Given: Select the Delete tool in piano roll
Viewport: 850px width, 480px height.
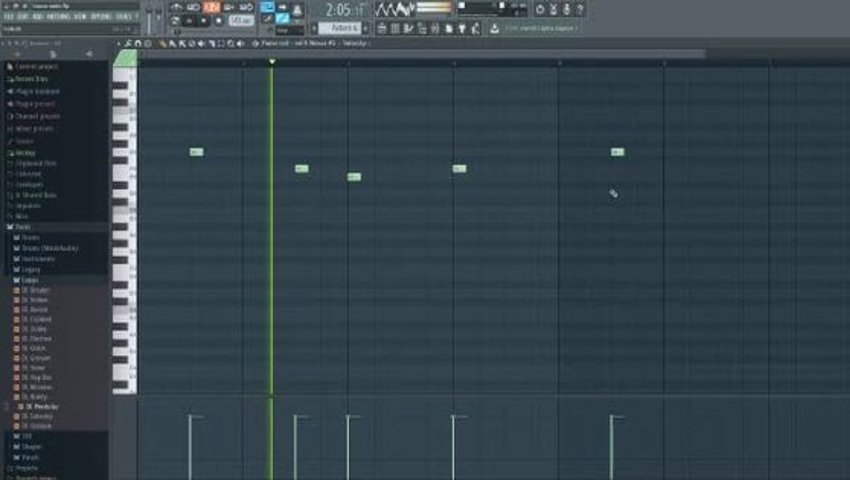Looking at the screenshot, I should tap(191, 43).
